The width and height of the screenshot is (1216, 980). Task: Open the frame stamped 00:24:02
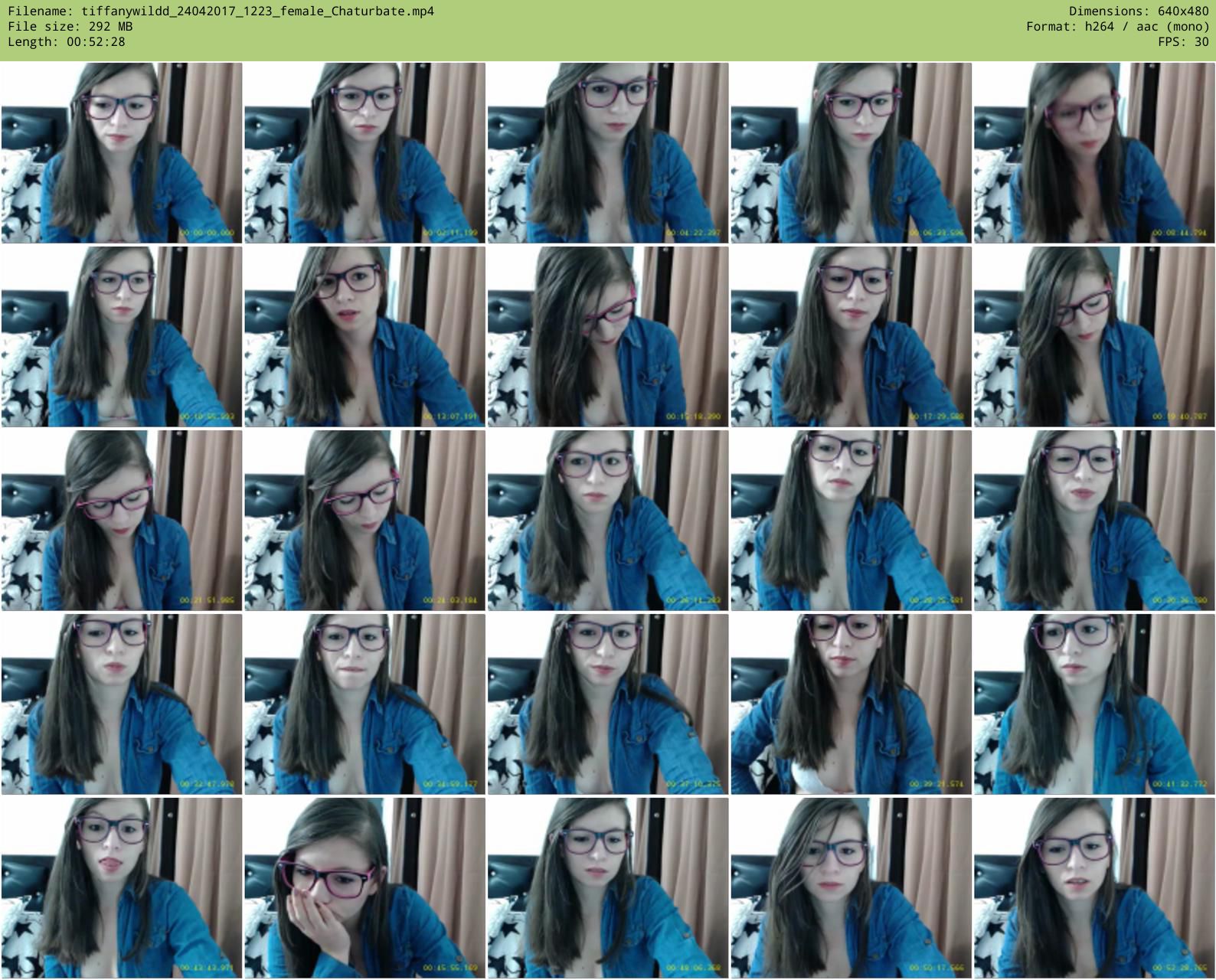tap(364, 521)
